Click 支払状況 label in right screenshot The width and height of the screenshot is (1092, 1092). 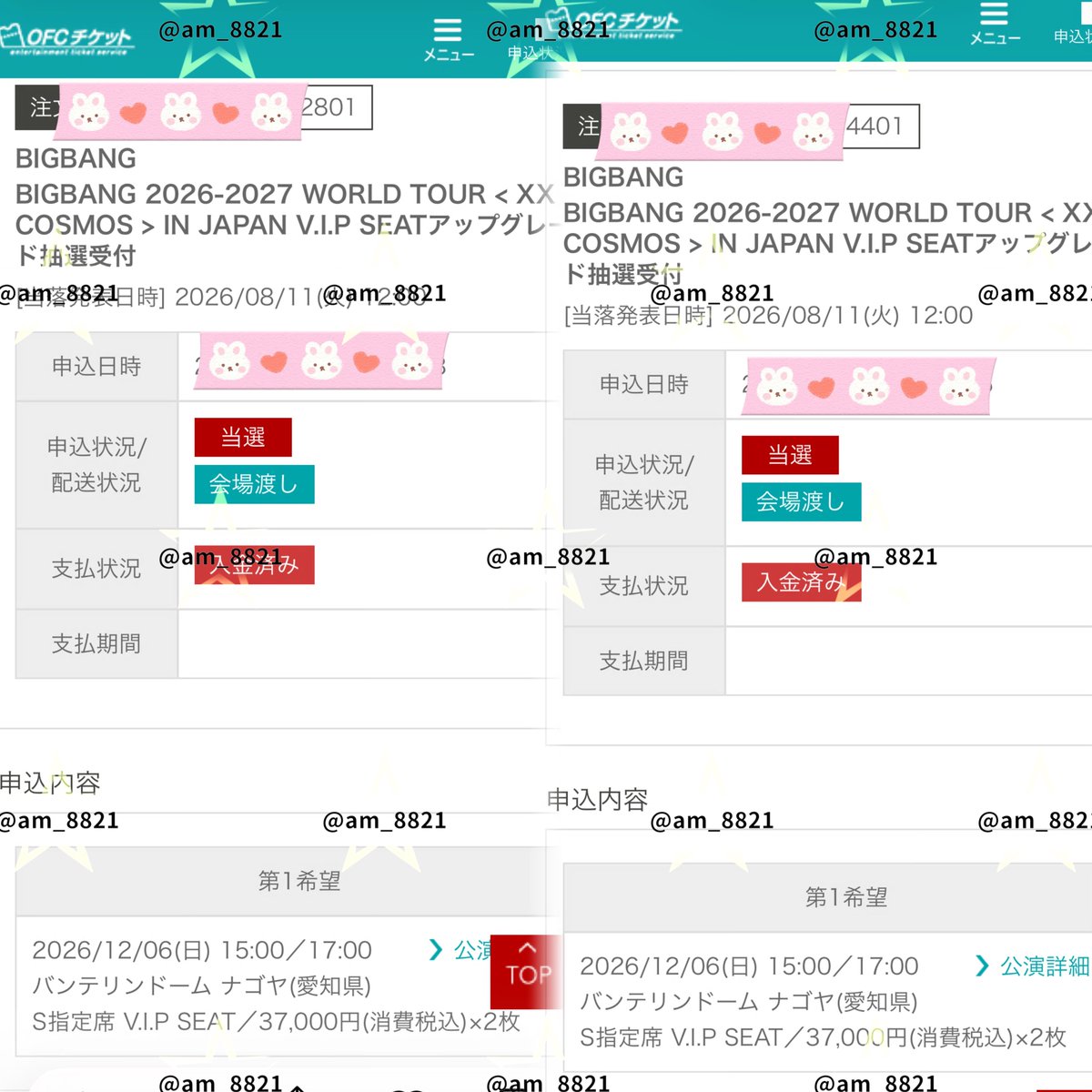tap(644, 586)
